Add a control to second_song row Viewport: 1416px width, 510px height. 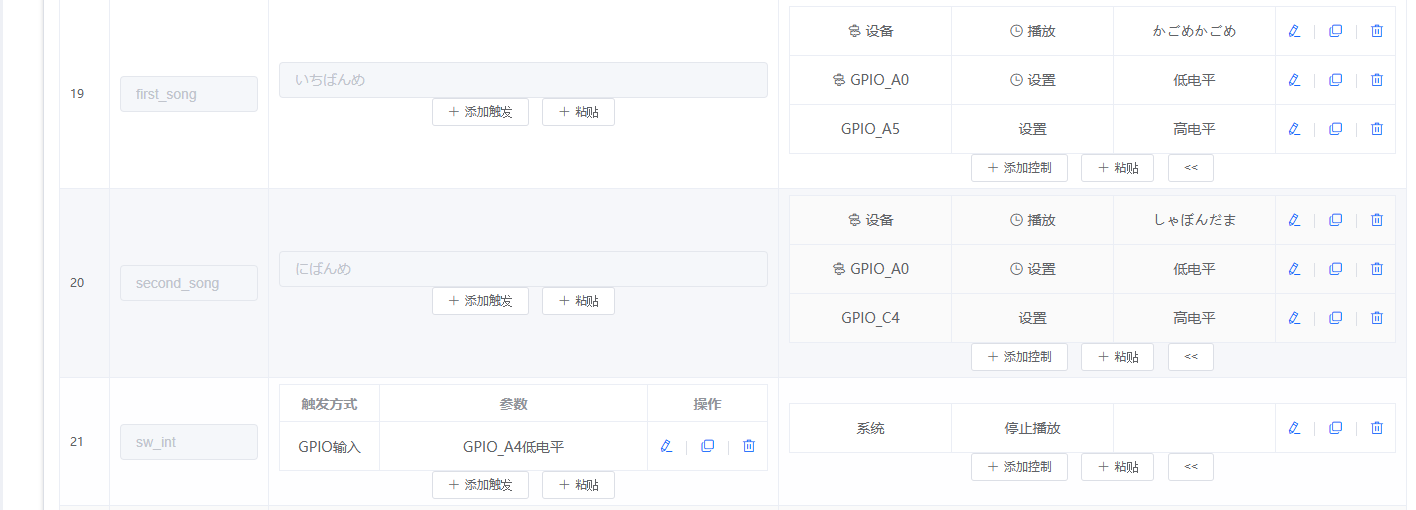pyautogui.click(x=1019, y=357)
